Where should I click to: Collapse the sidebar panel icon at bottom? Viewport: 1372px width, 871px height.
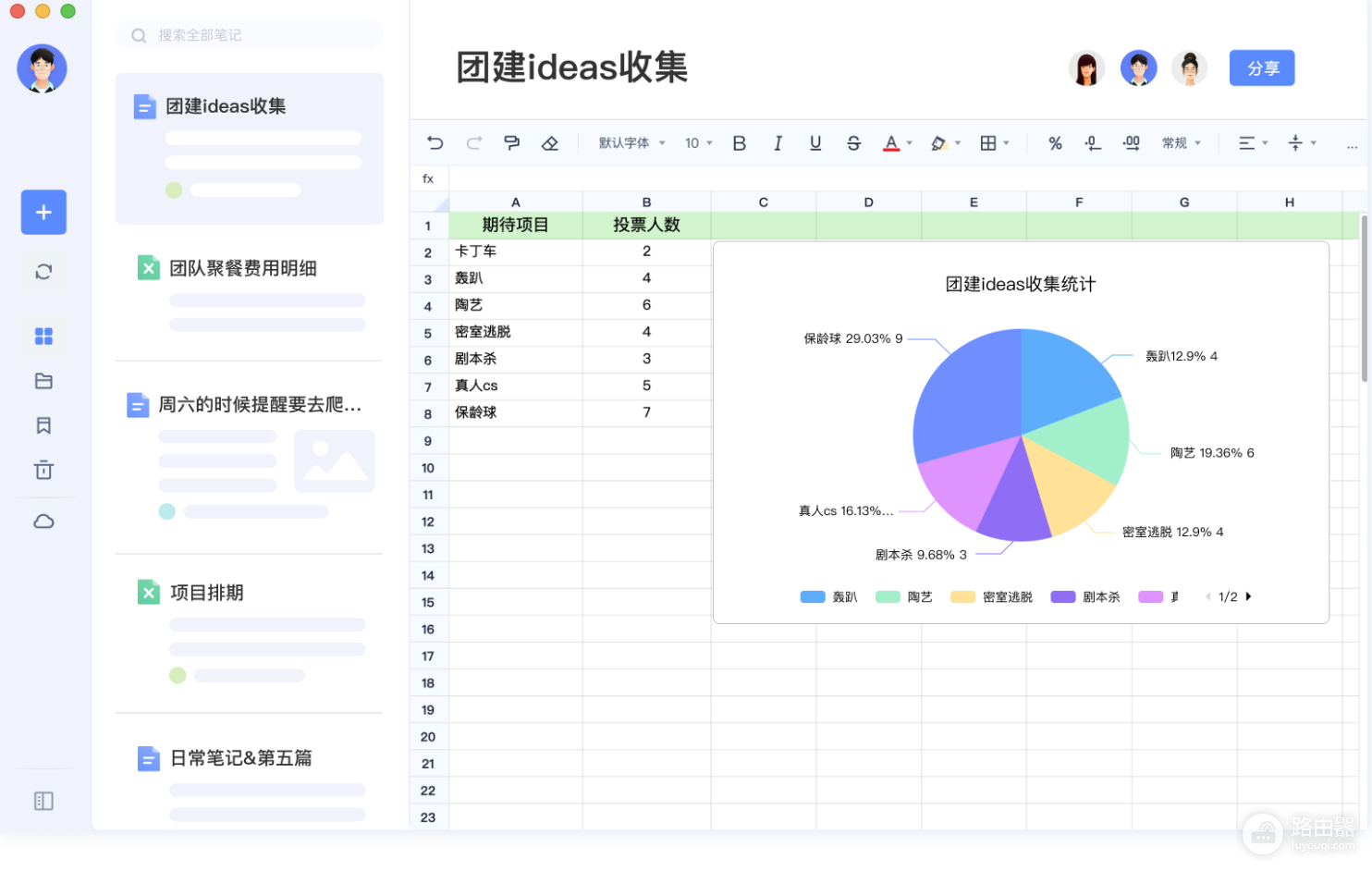point(43,801)
